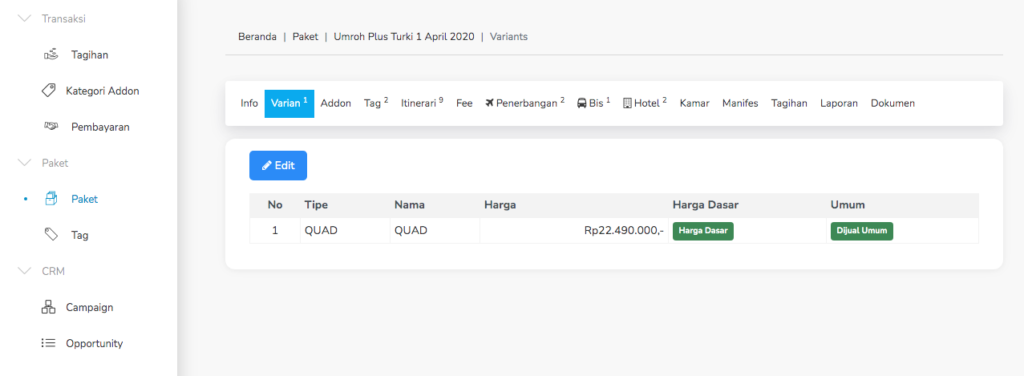Click the Tag label icon in sidebar
Screen dimensions: 1024x376
click(51, 235)
